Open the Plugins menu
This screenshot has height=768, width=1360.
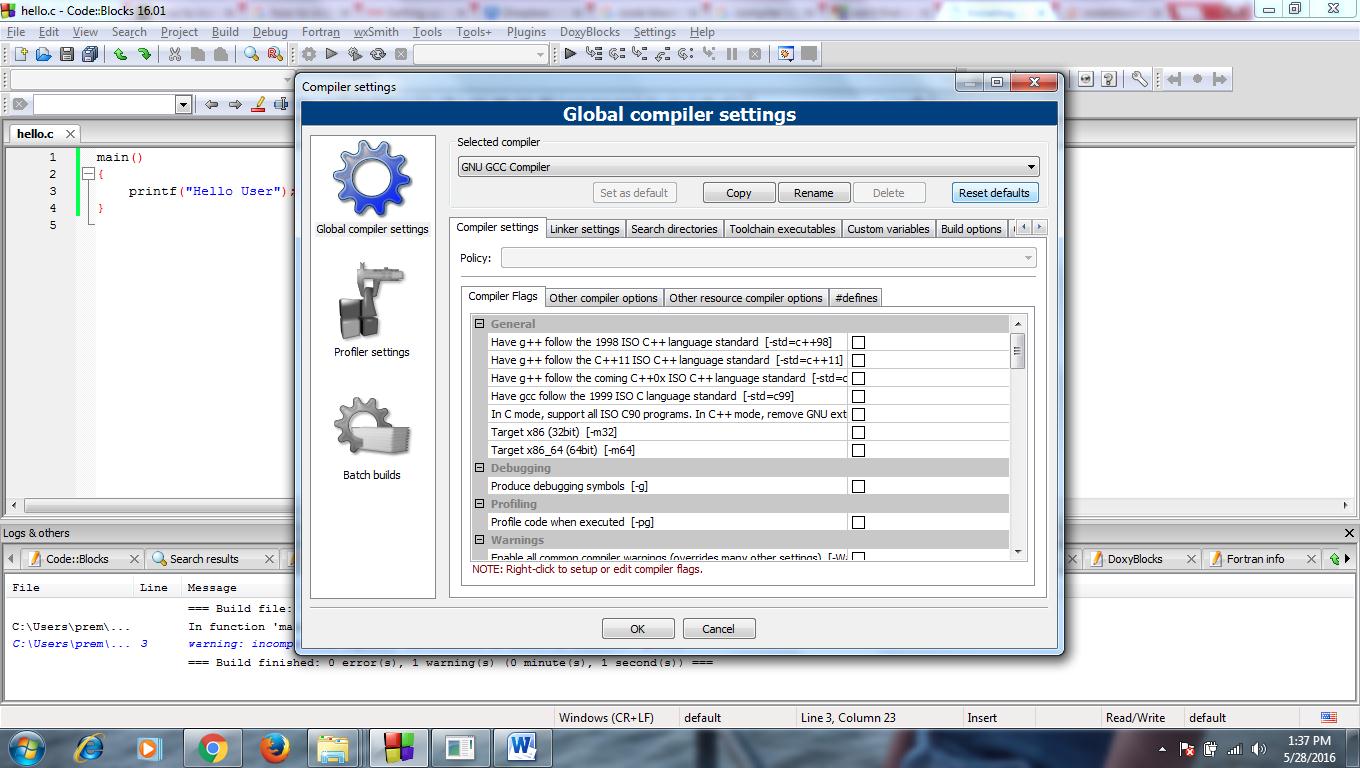point(526,32)
